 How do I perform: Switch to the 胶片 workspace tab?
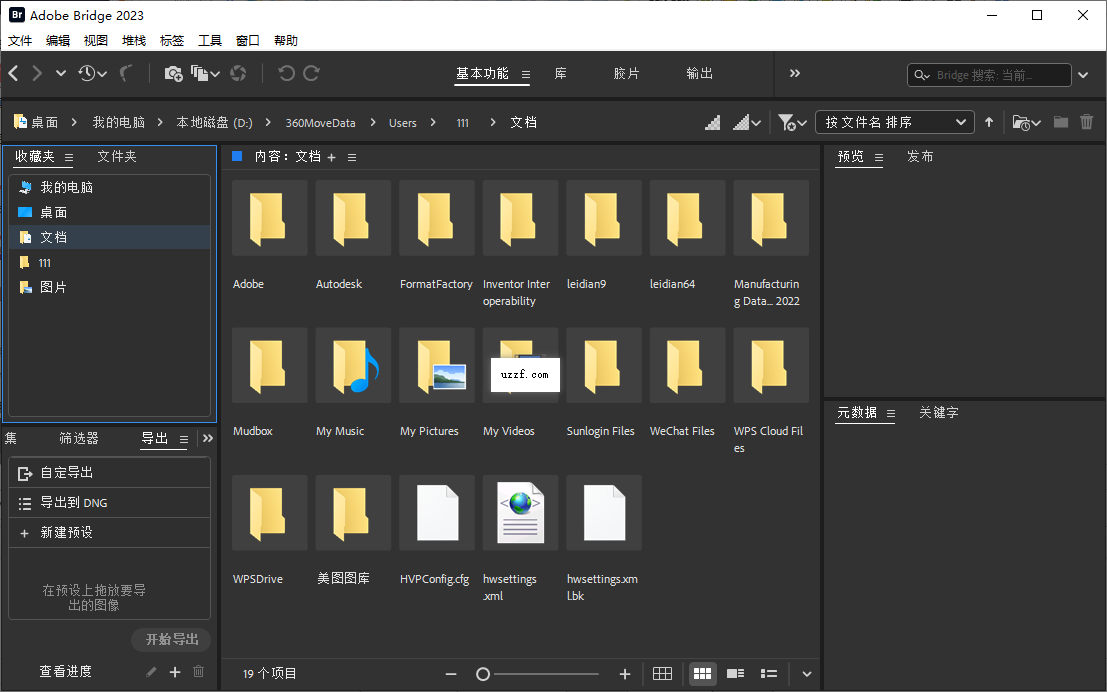coord(626,73)
